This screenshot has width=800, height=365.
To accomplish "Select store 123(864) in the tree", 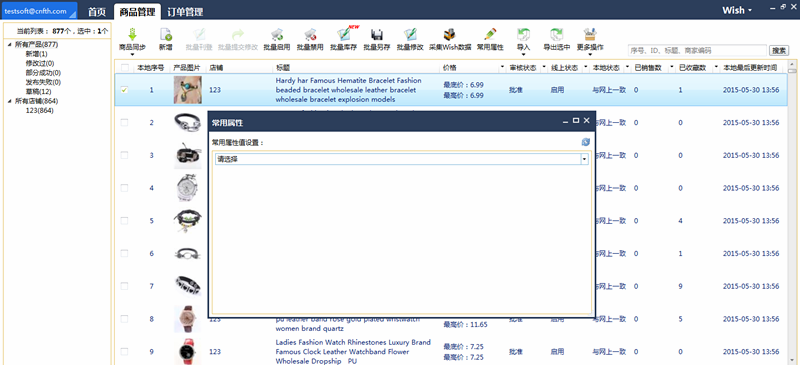I will [40, 110].
